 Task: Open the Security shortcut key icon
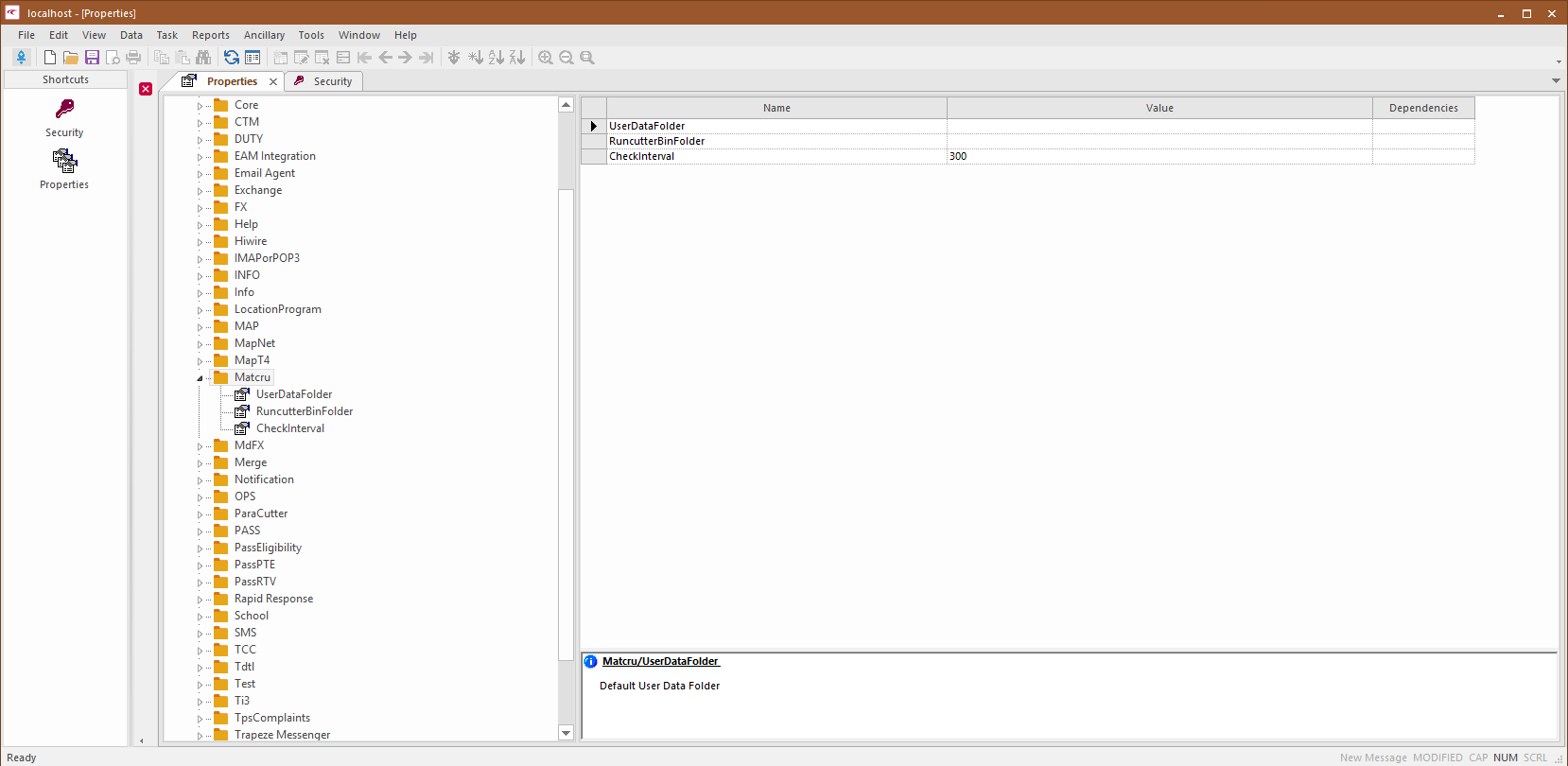64,110
